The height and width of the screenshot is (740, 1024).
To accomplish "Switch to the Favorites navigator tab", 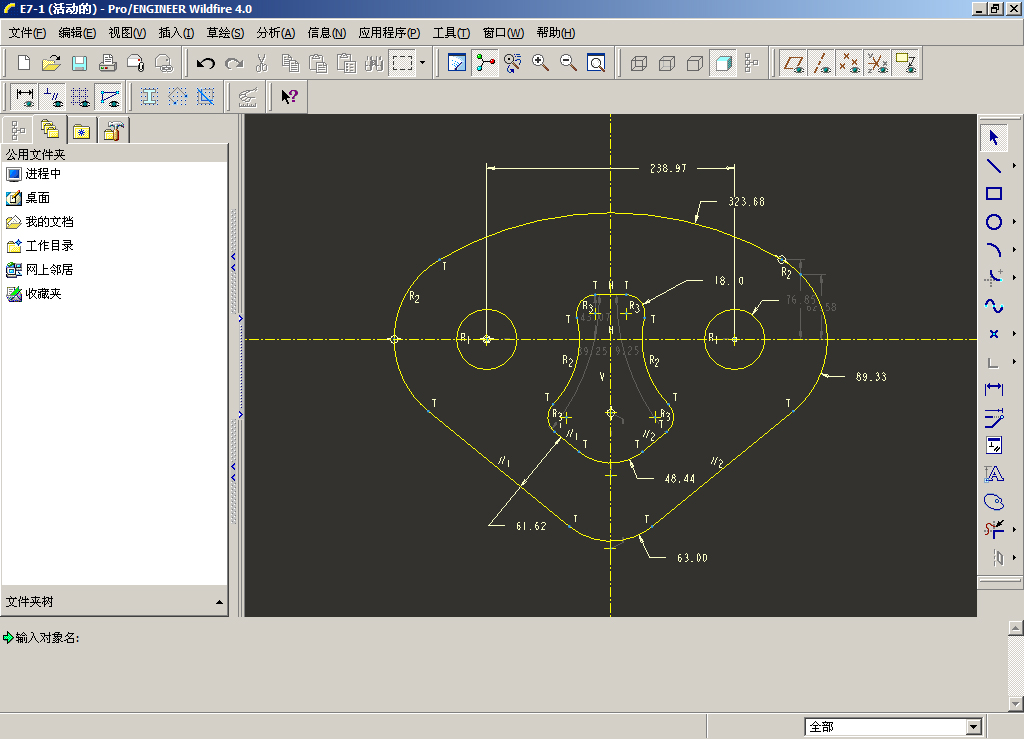I will tap(80, 130).
